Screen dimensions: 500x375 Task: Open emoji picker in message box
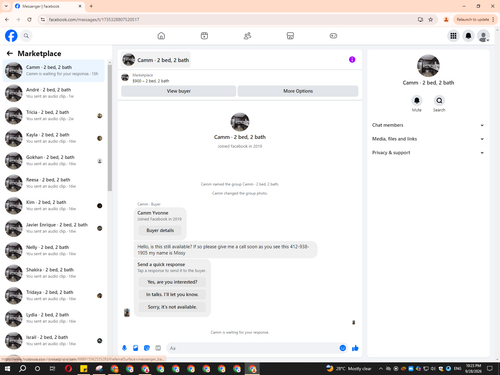pos(343,348)
